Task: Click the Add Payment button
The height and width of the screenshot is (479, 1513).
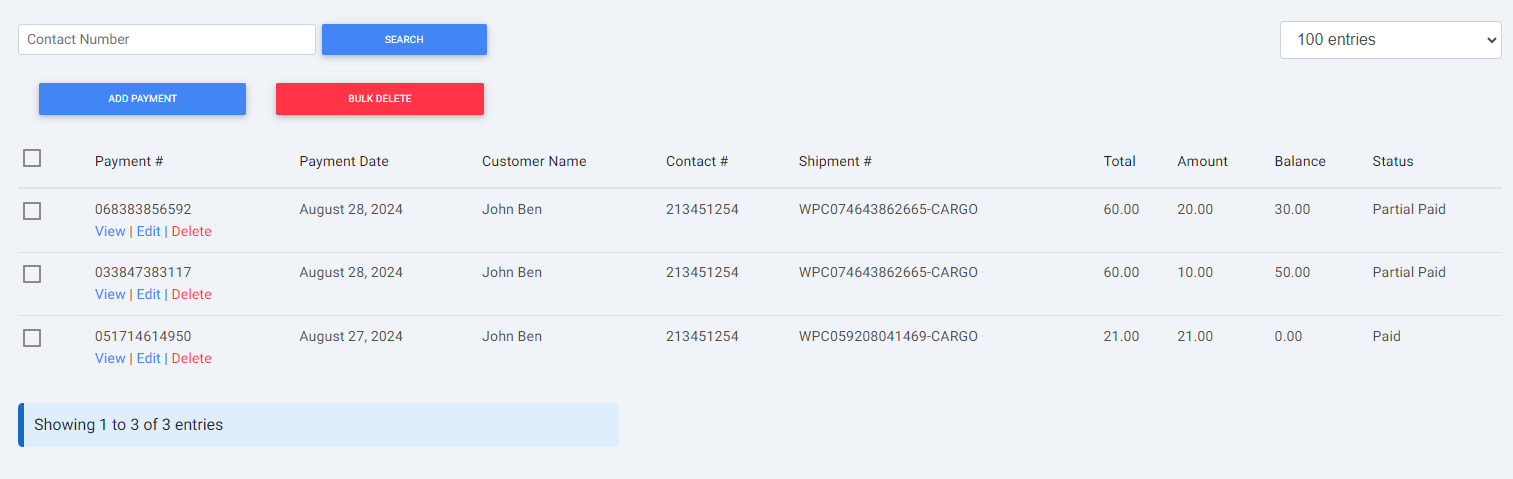Action: click(142, 99)
